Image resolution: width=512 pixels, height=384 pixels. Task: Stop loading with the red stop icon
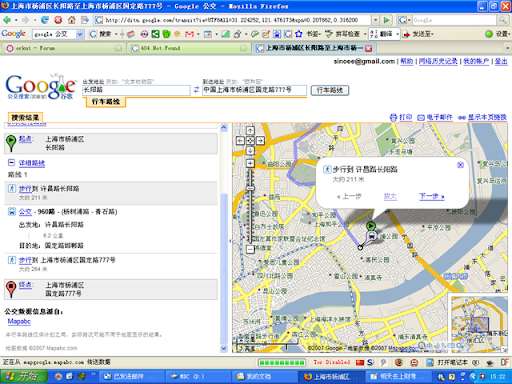pos(58,20)
